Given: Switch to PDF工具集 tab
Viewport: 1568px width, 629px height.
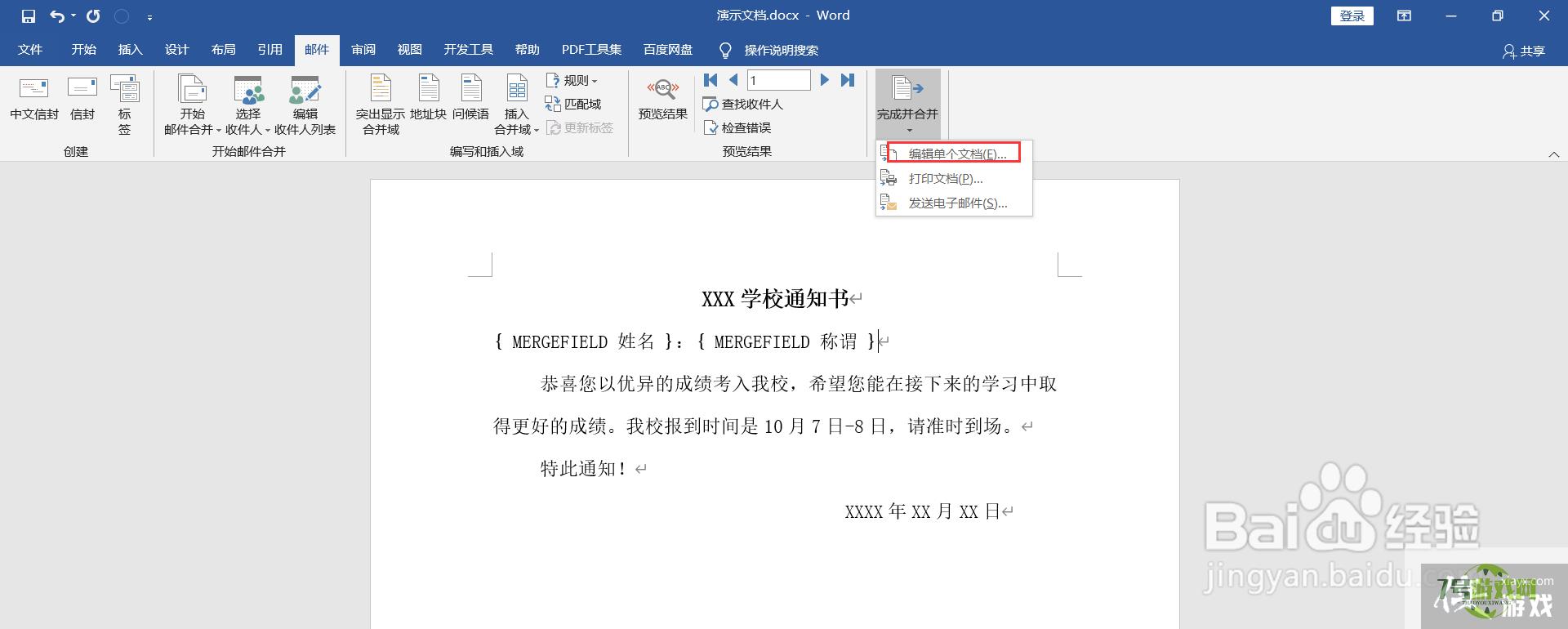Looking at the screenshot, I should 591,50.
